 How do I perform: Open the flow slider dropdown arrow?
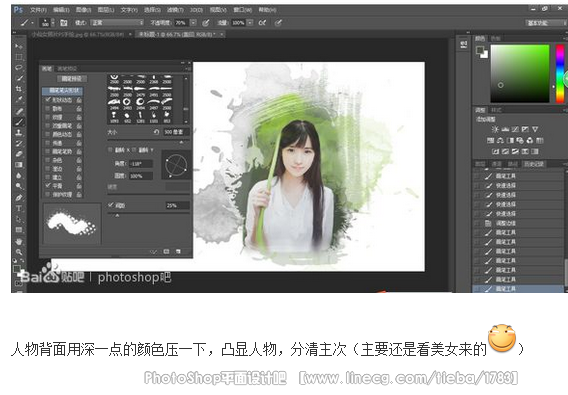[250, 23]
